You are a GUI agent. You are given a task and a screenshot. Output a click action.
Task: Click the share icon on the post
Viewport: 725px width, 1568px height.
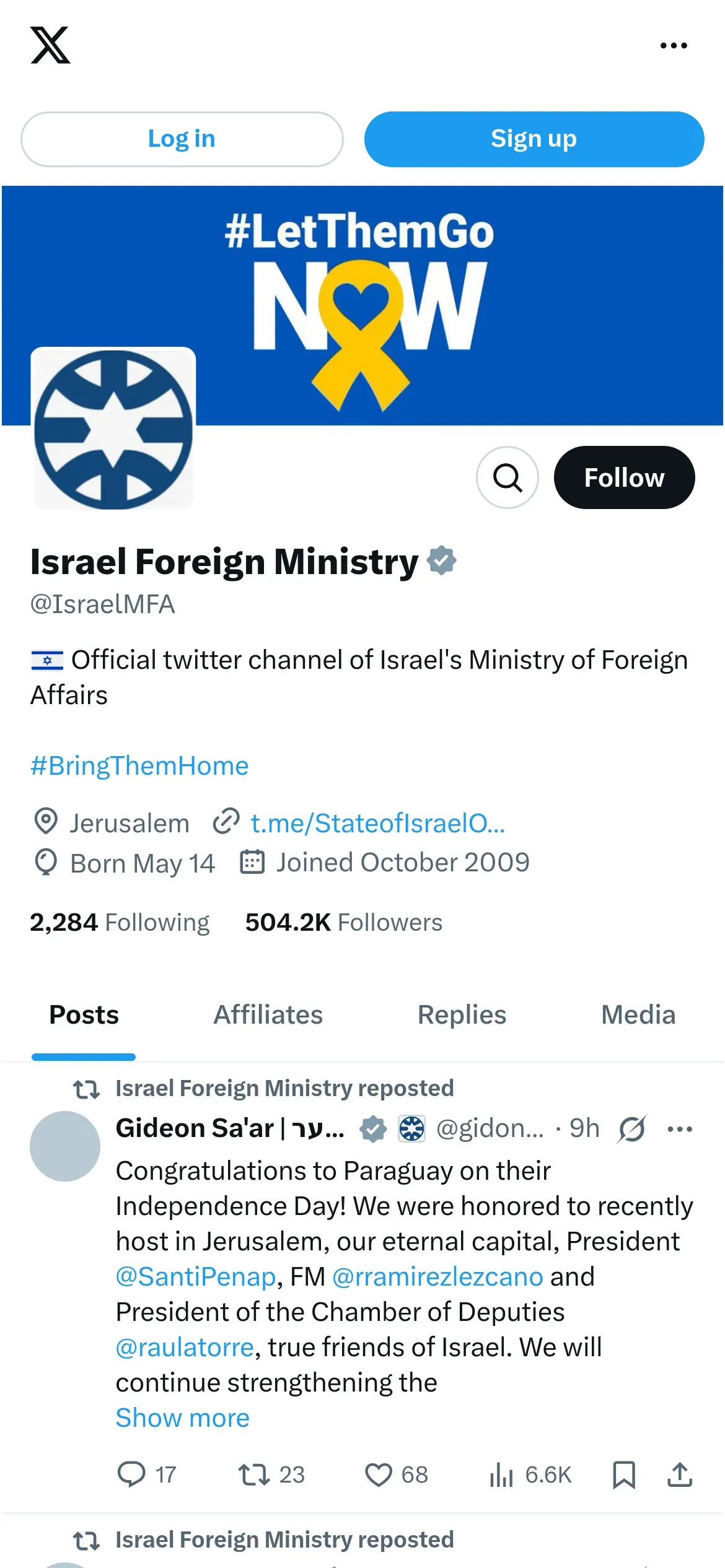click(x=679, y=1474)
